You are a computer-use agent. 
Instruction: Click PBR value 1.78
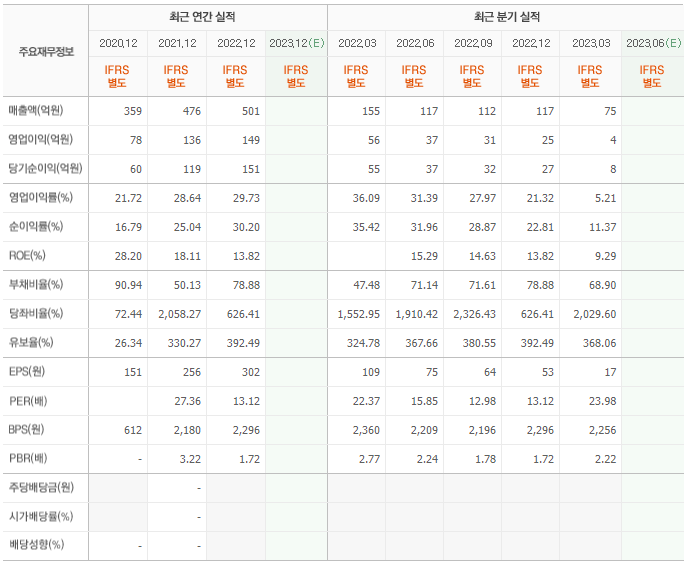point(485,459)
